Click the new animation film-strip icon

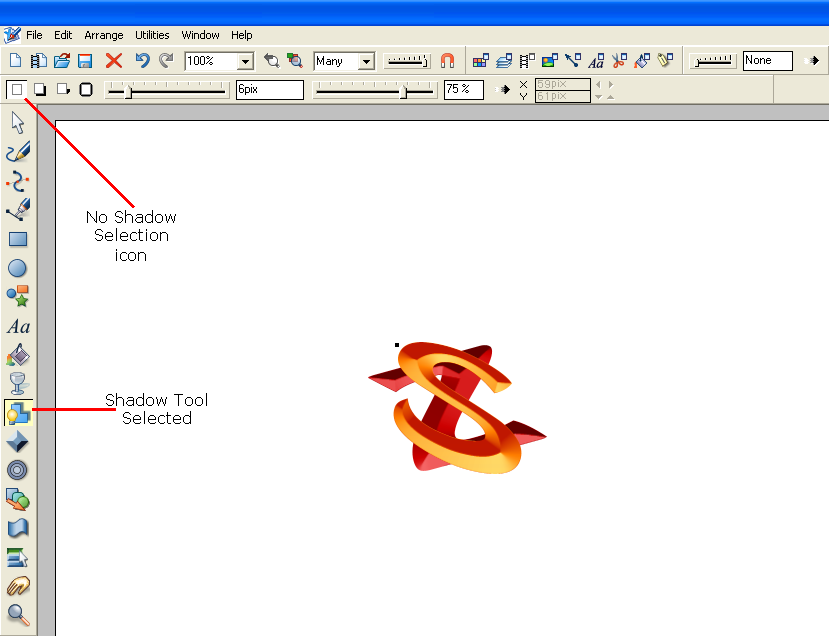pos(39,61)
